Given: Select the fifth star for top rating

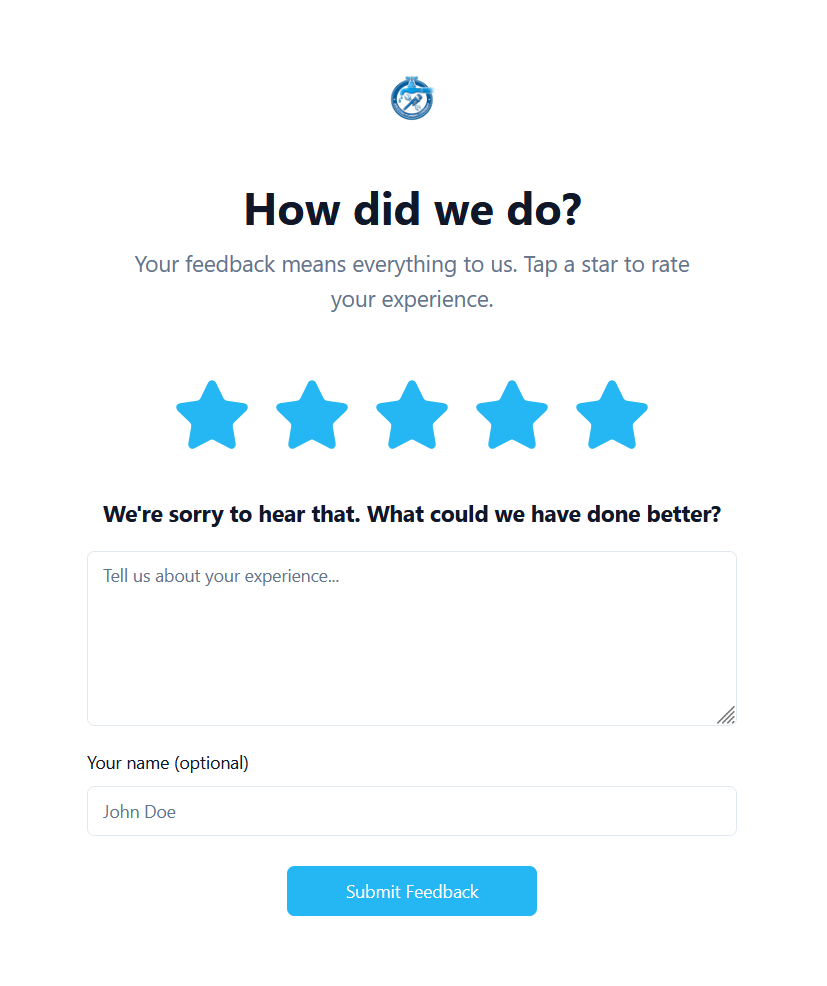Looking at the screenshot, I should pos(612,414).
